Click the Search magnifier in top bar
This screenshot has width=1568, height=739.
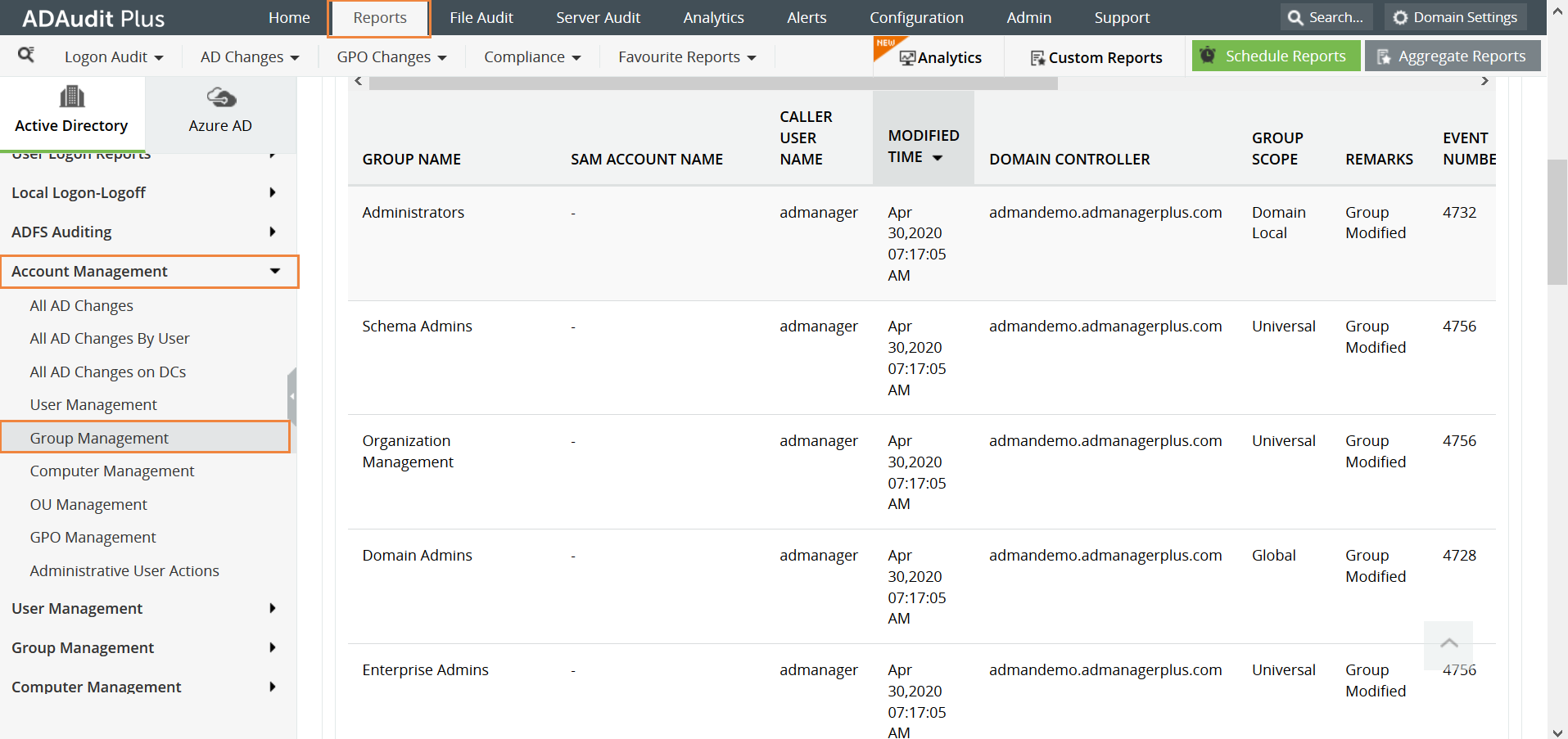point(1295,17)
